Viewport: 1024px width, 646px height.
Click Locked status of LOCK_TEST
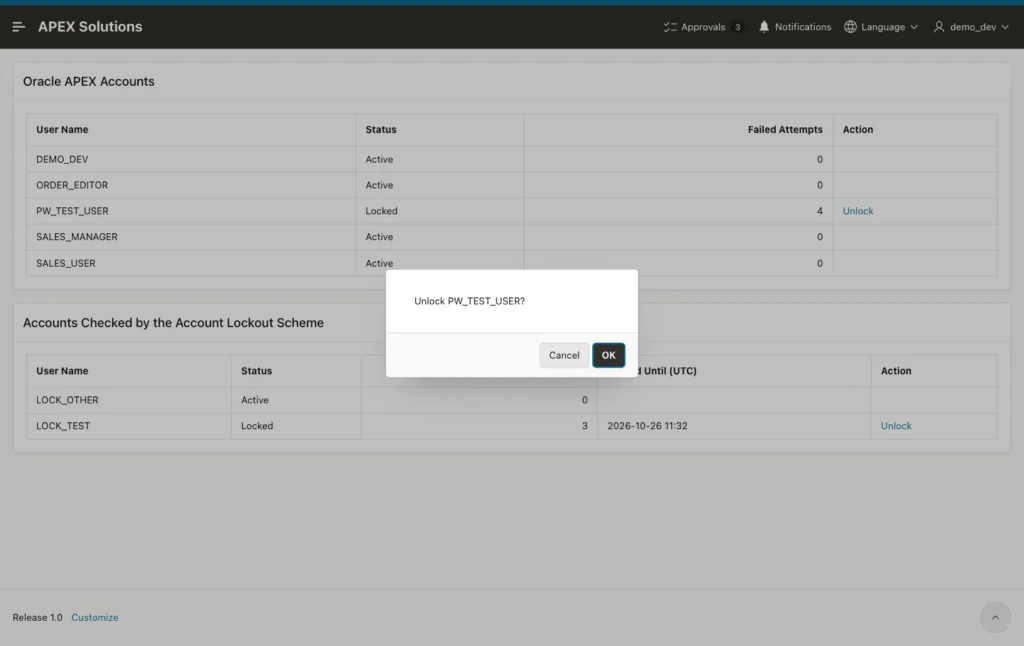pos(257,426)
